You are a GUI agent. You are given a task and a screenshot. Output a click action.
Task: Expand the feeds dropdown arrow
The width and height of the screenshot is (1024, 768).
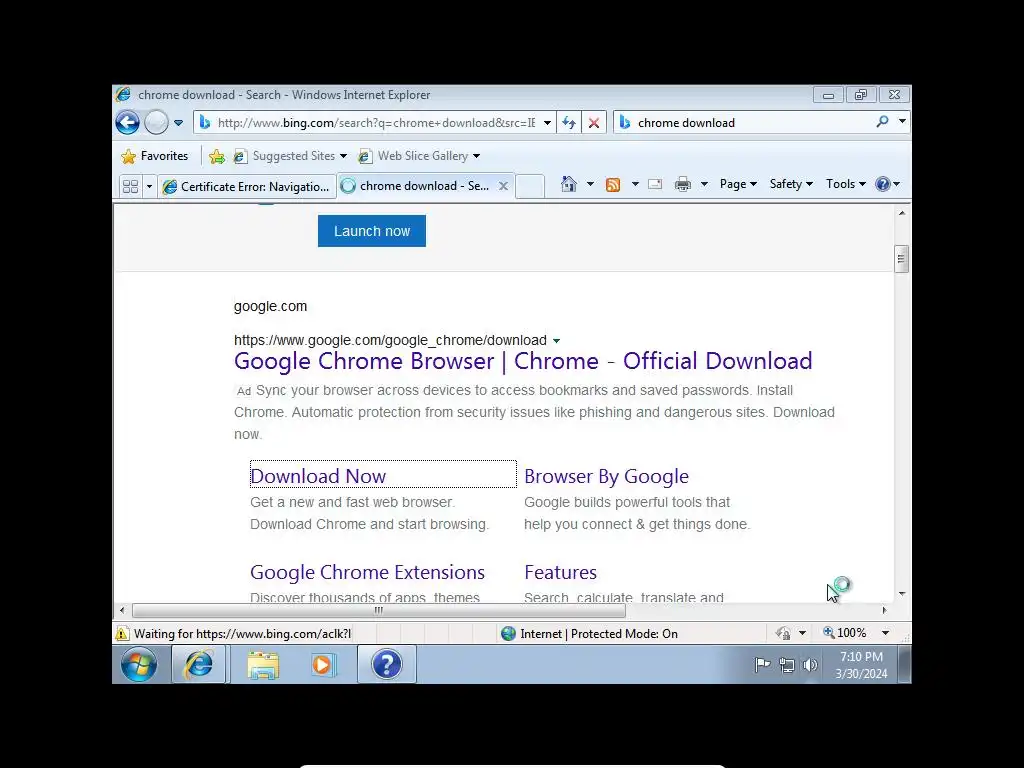(x=635, y=184)
